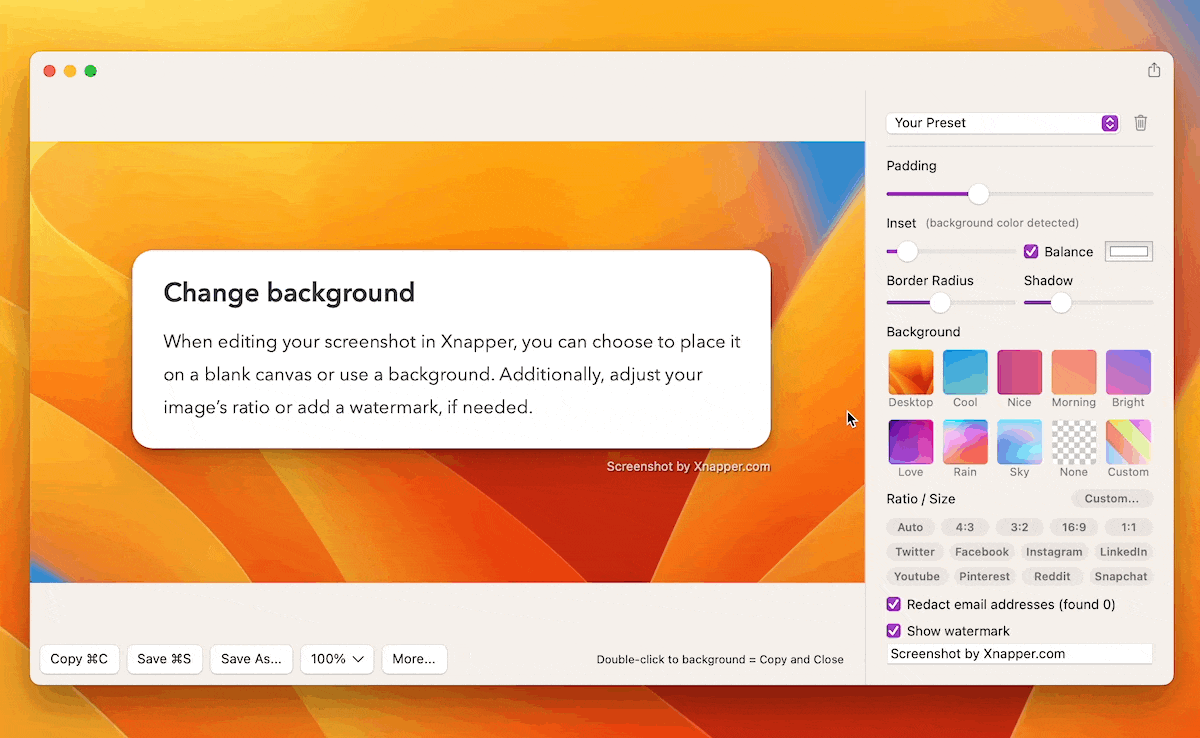This screenshot has height=738, width=1200.
Task: Uncheck the Balance checkbox
Action: click(x=1031, y=251)
